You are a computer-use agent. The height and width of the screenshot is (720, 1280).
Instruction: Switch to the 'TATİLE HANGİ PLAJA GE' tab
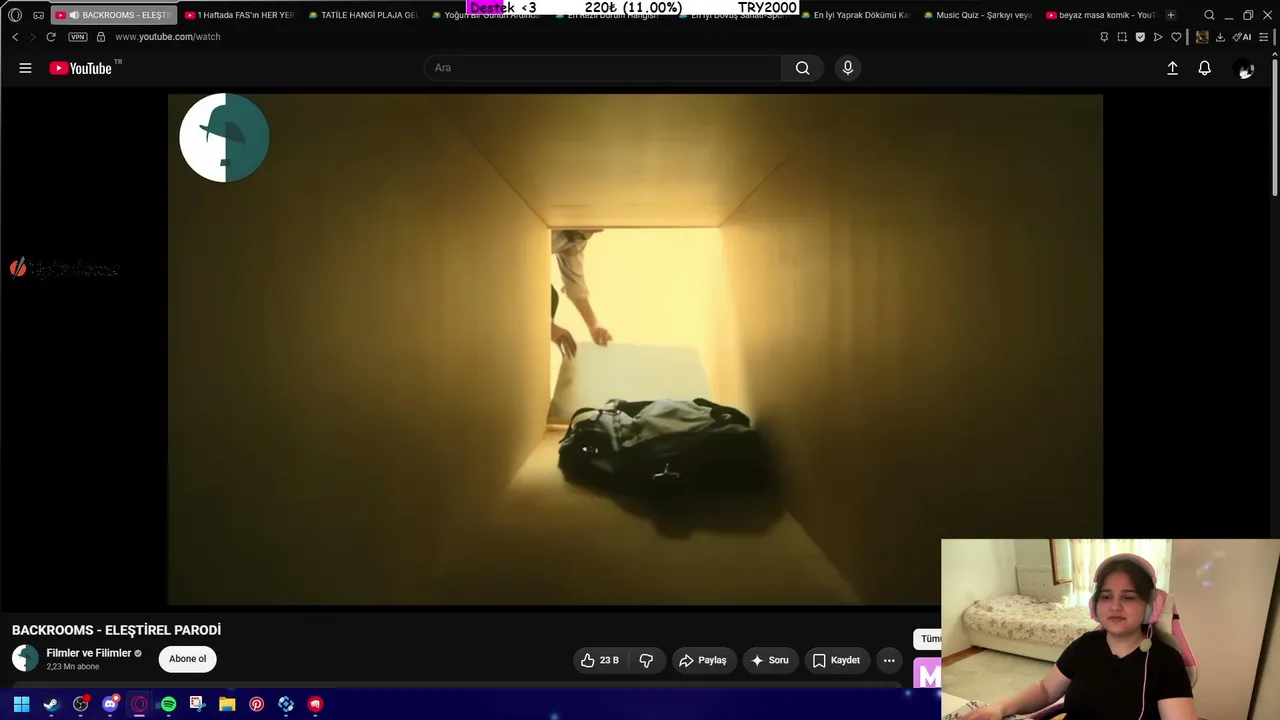point(362,15)
